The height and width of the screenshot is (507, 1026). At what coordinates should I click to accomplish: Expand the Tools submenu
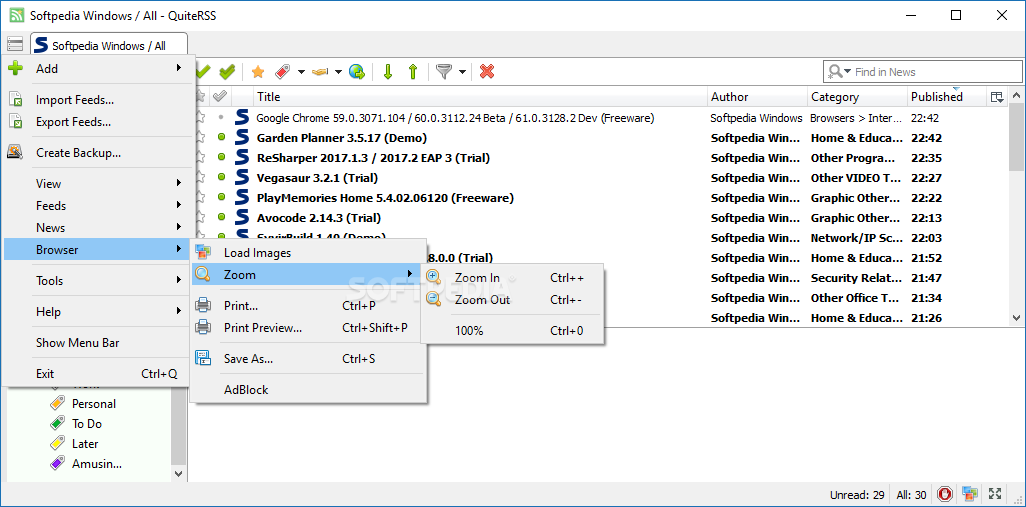tap(179, 281)
